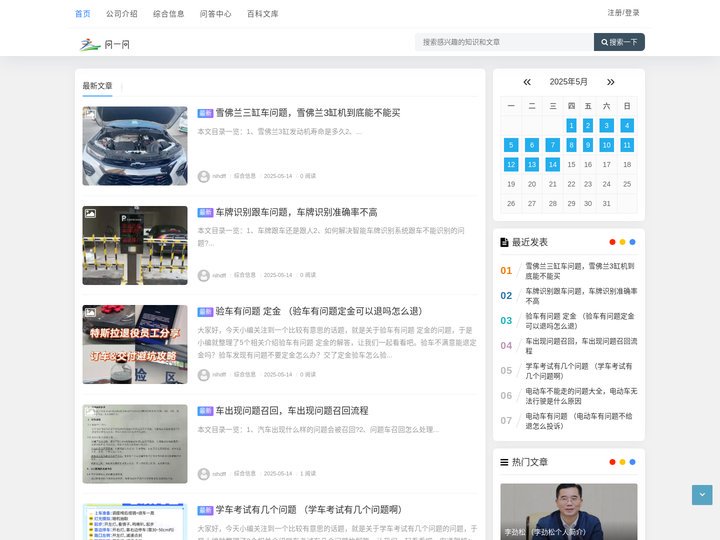720x540 pixels.
Task: Click the car engine thumbnail image
Action: click(x=135, y=146)
